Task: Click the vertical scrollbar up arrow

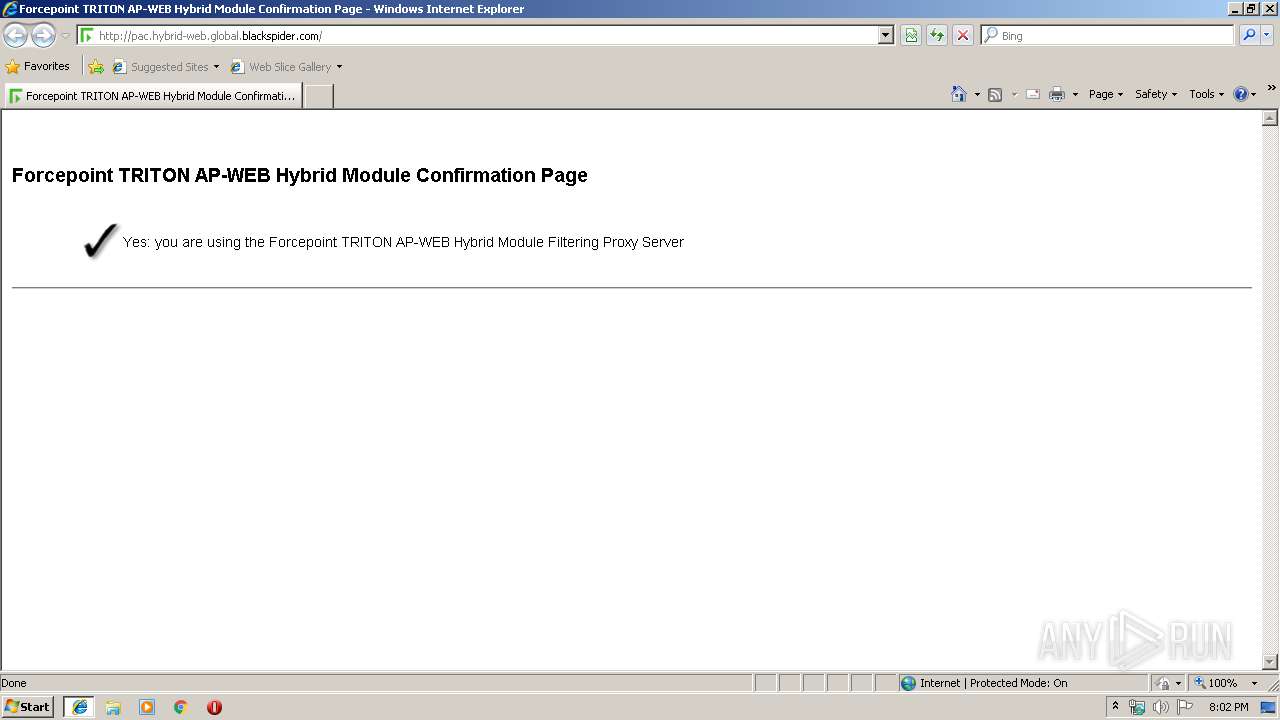Action: 1270,118
